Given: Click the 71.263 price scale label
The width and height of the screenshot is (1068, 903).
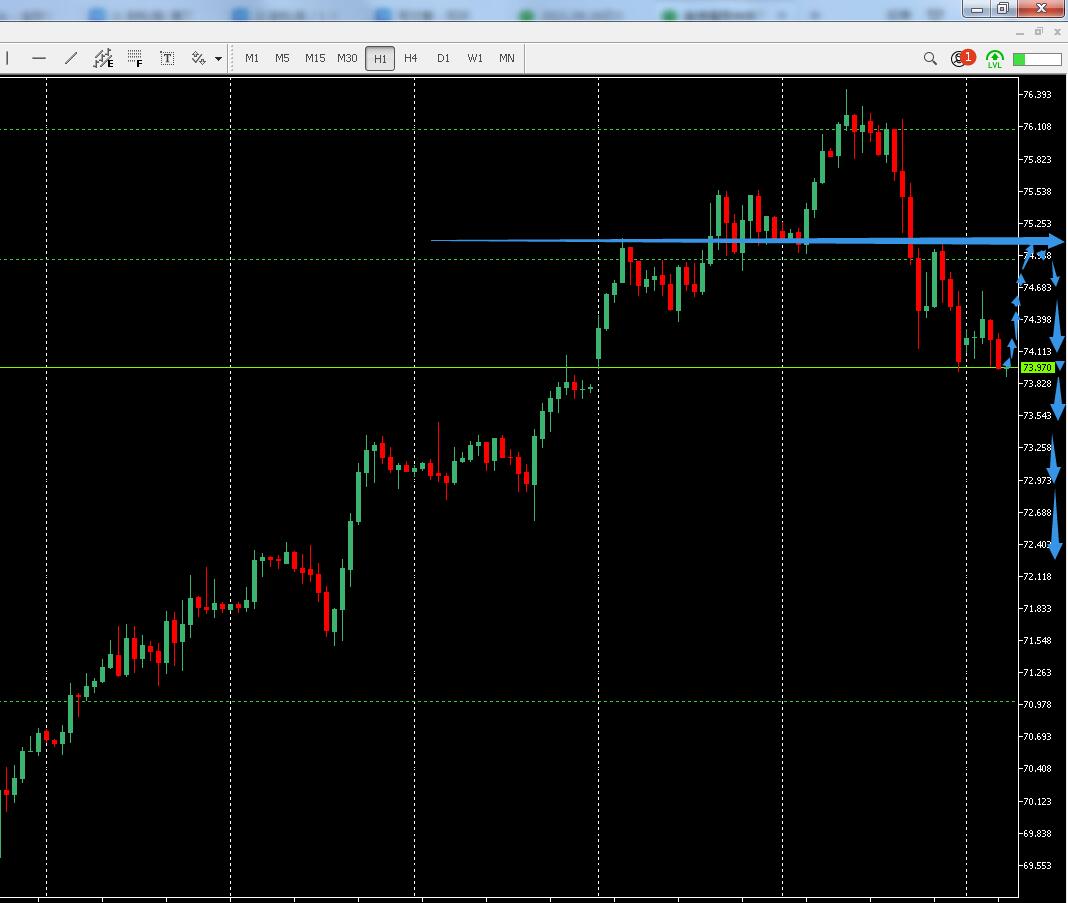Looking at the screenshot, I should [1037, 672].
